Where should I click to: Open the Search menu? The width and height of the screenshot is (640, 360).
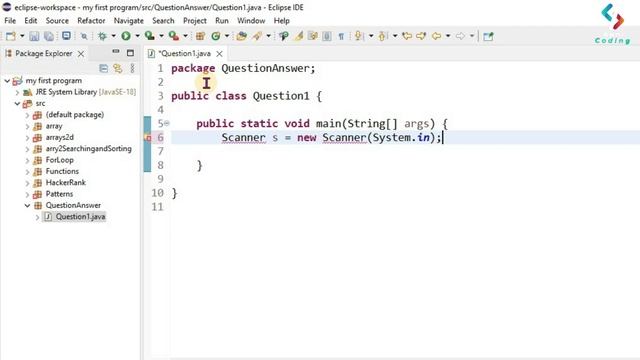163,20
